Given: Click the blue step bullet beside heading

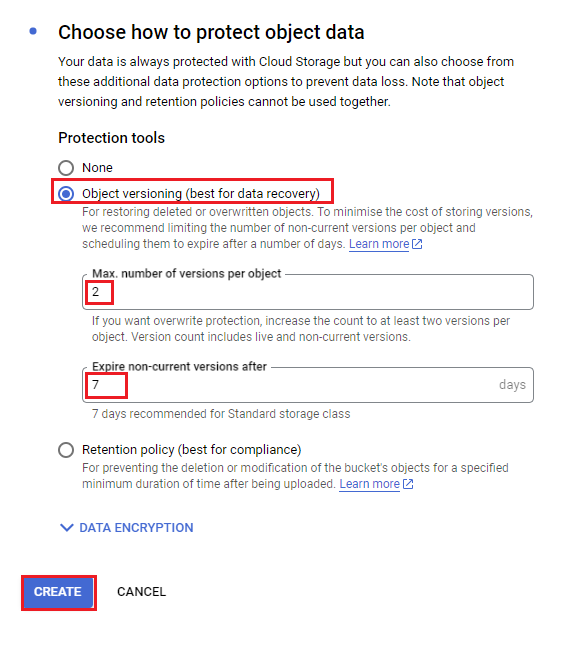Looking at the screenshot, I should pos(33,32).
